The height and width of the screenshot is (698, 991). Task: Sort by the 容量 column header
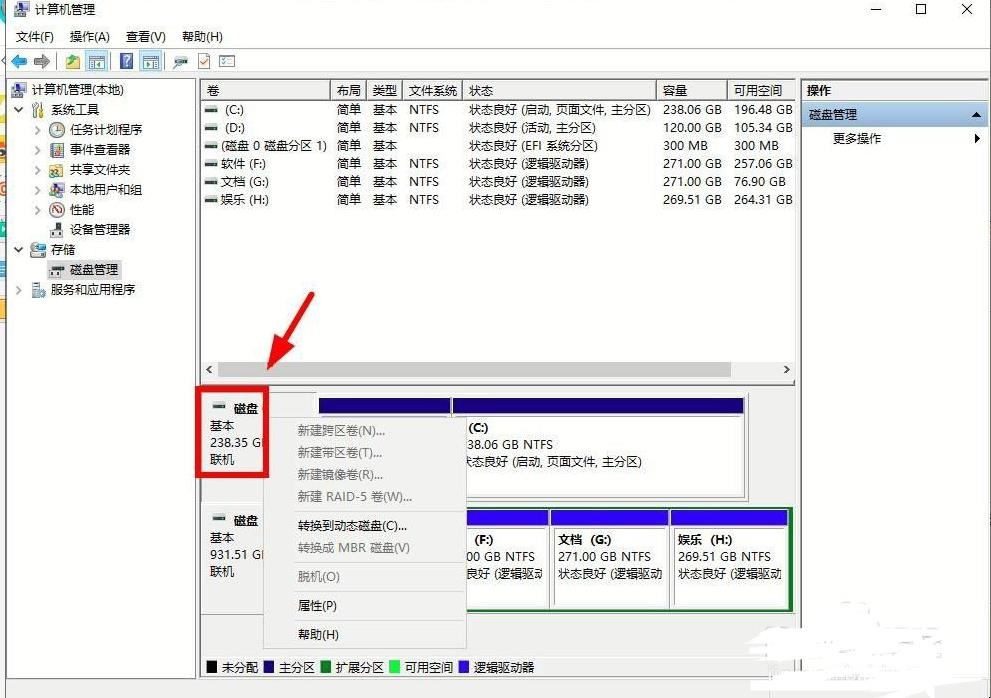pos(692,90)
